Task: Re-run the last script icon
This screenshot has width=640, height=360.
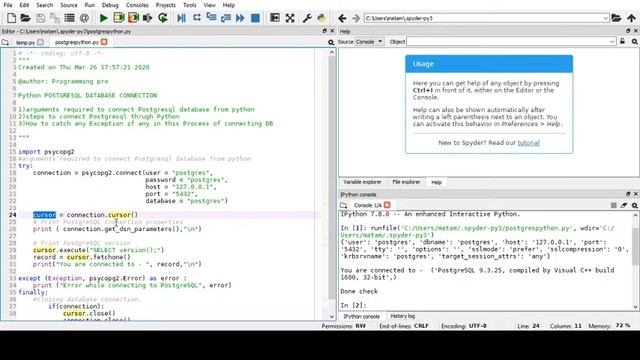Action: [162, 18]
